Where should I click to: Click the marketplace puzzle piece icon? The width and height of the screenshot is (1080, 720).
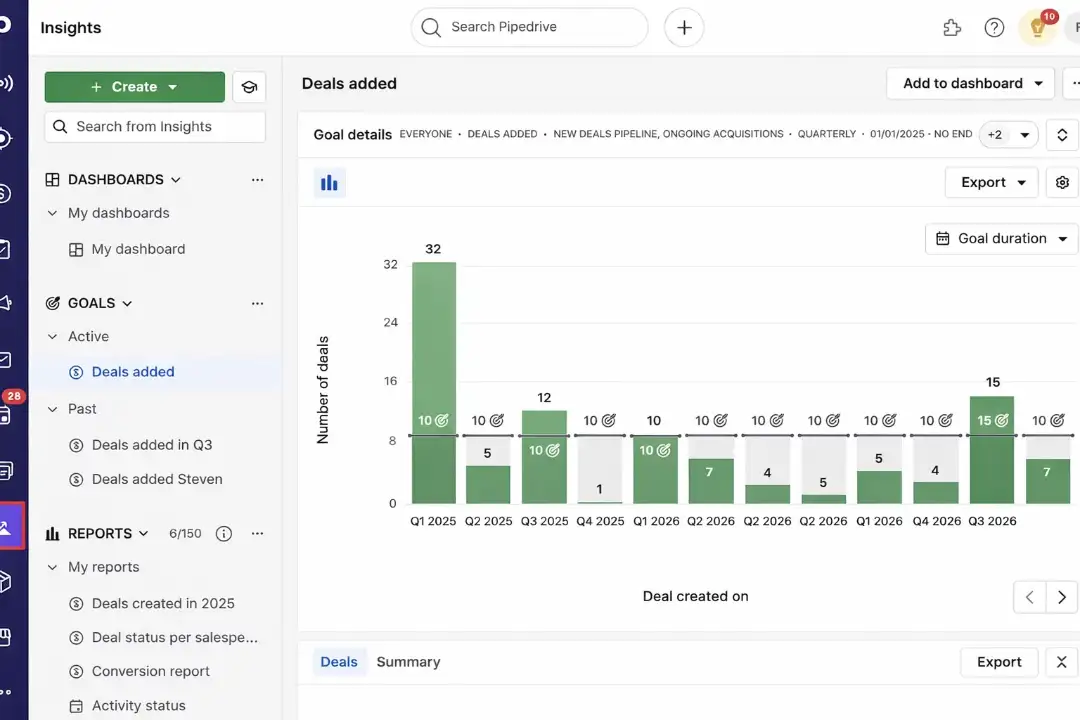(951, 27)
